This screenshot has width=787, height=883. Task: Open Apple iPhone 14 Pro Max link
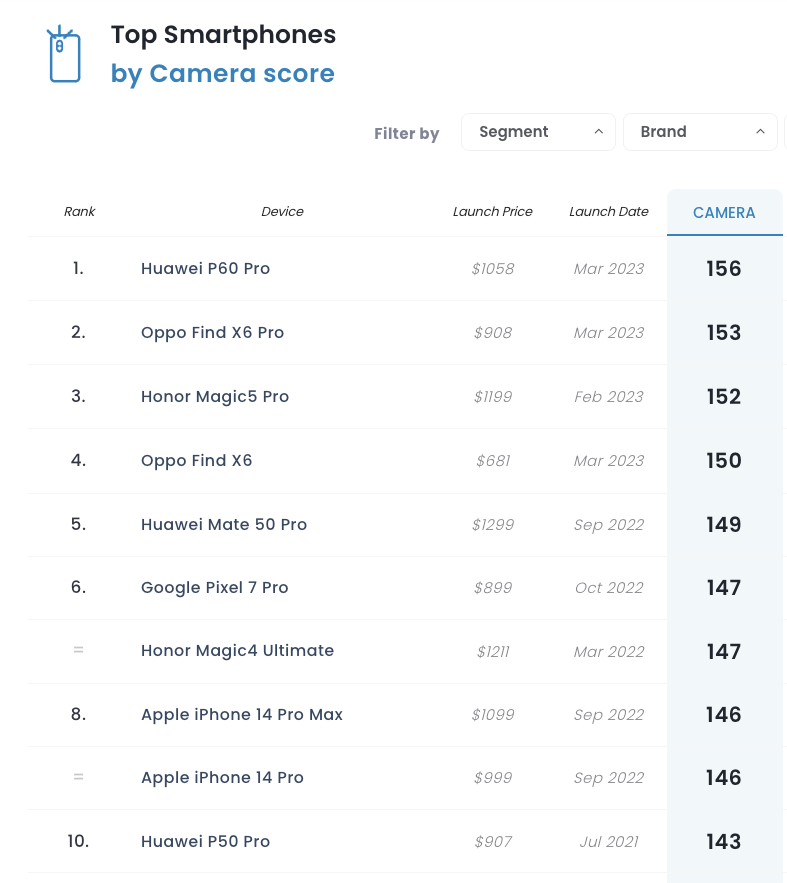coord(242,715)
